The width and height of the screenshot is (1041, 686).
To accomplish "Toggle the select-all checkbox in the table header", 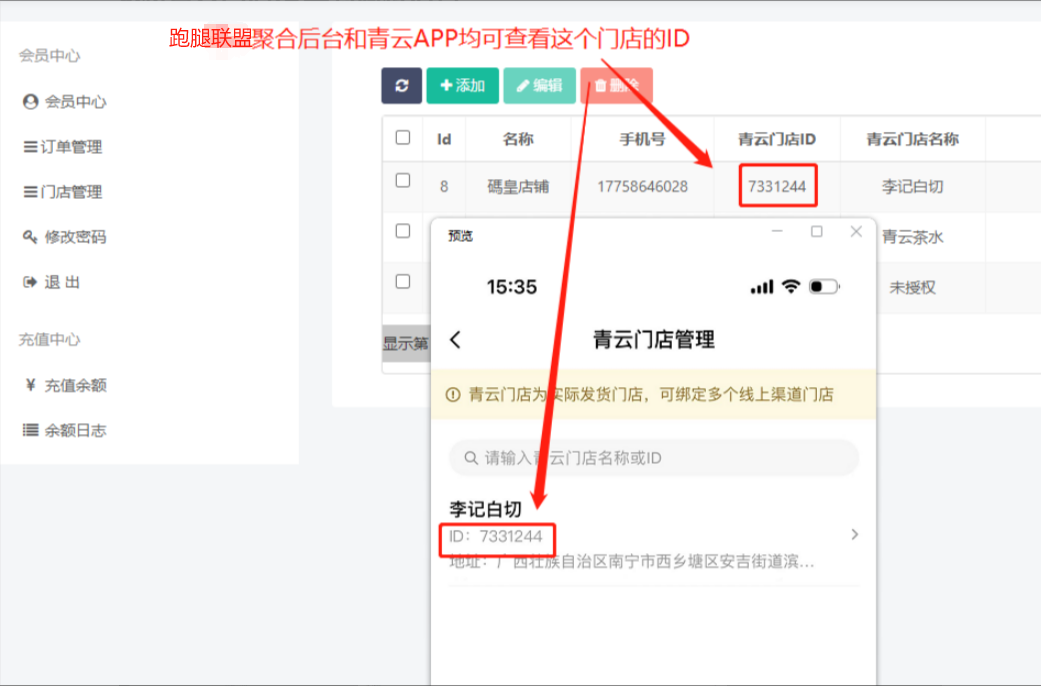I will point(402,137).
